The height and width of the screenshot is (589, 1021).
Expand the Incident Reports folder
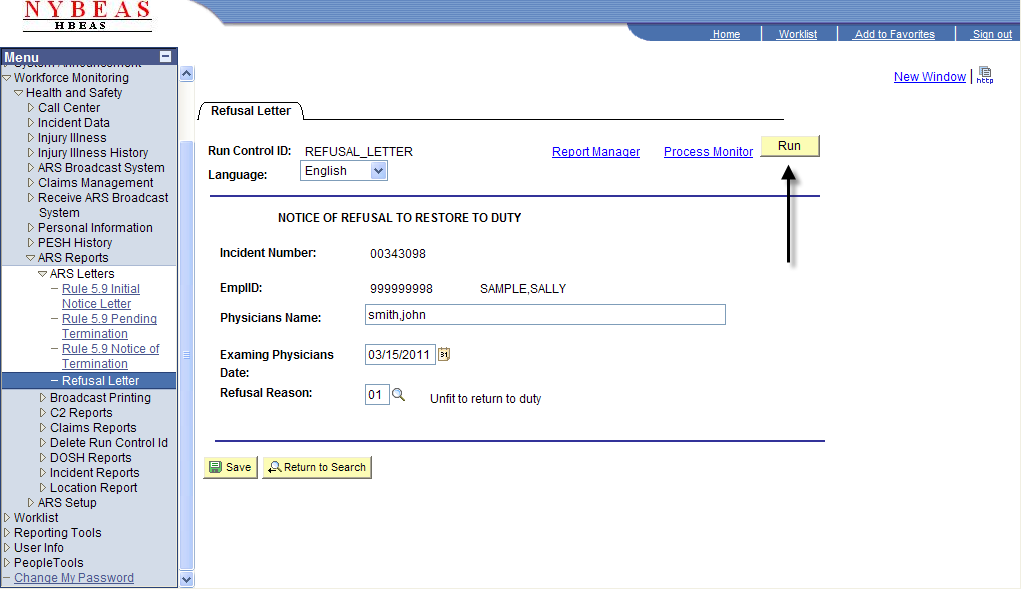pos(43,473)
